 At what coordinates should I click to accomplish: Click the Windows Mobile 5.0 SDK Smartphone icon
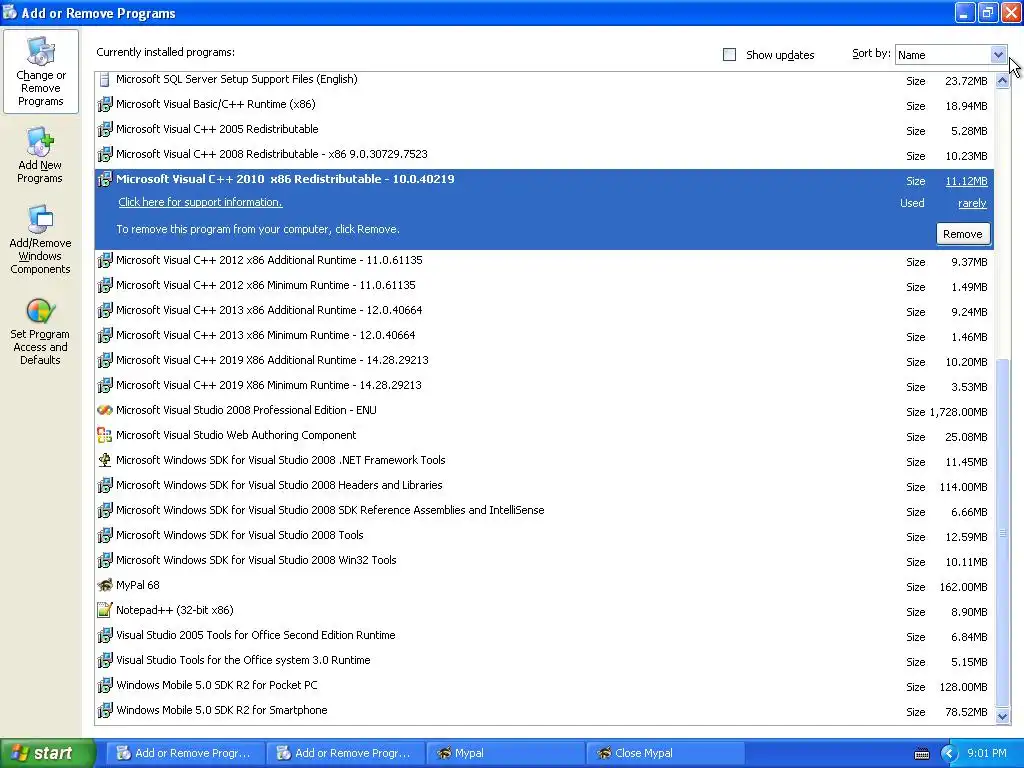[104, 711]
